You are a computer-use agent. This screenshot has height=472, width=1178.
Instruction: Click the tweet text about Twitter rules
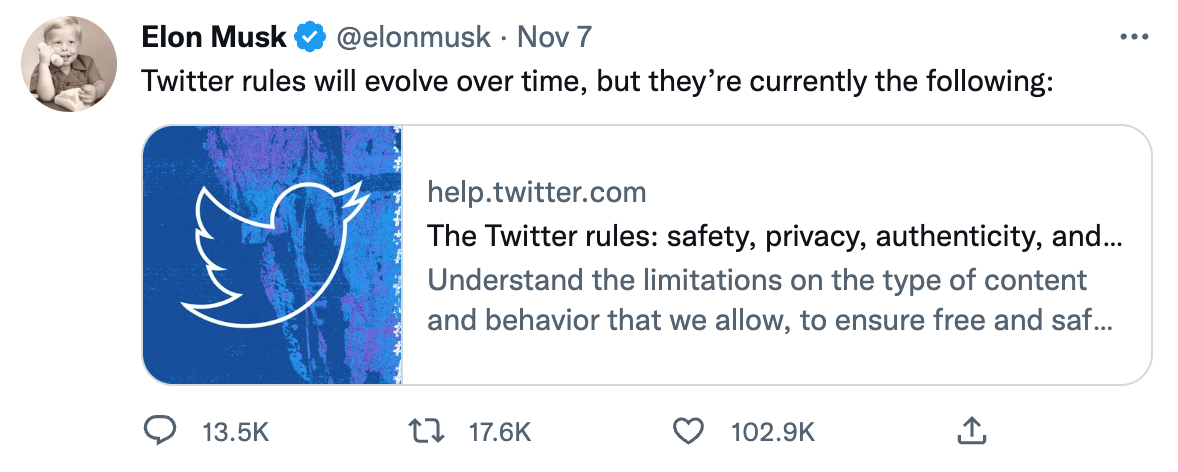597,82
